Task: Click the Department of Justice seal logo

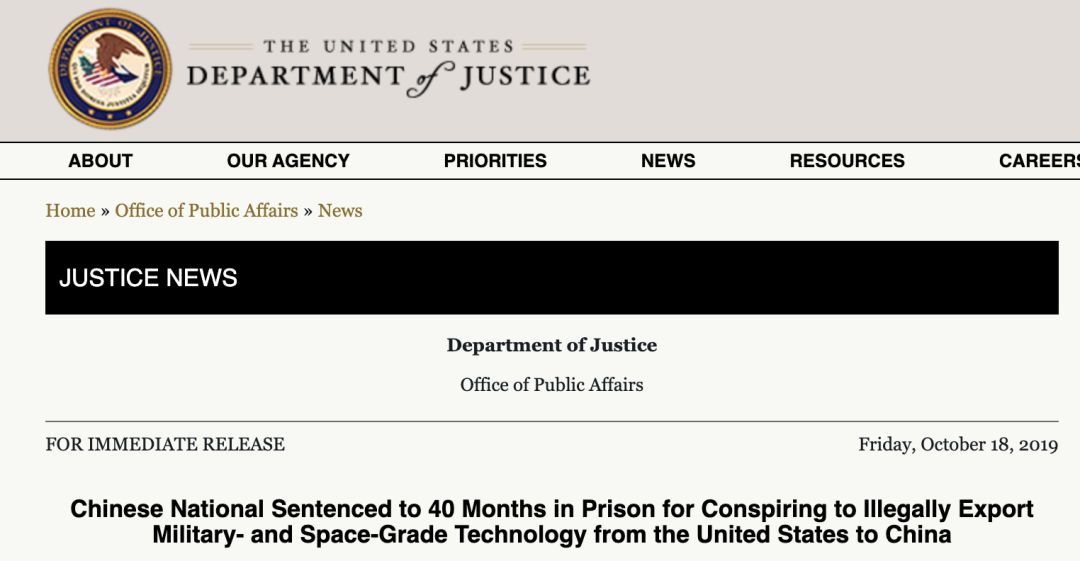Action: (x=110, y=69)
